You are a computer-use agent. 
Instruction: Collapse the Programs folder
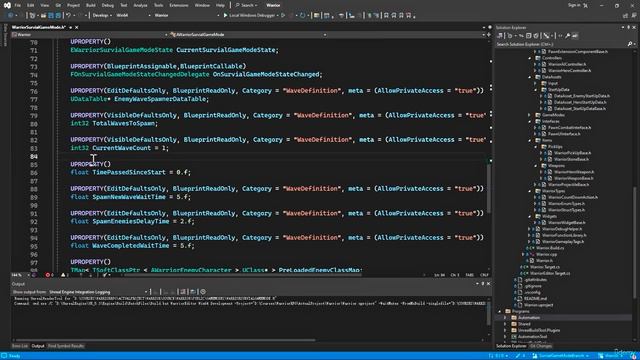tap(500, 311)
